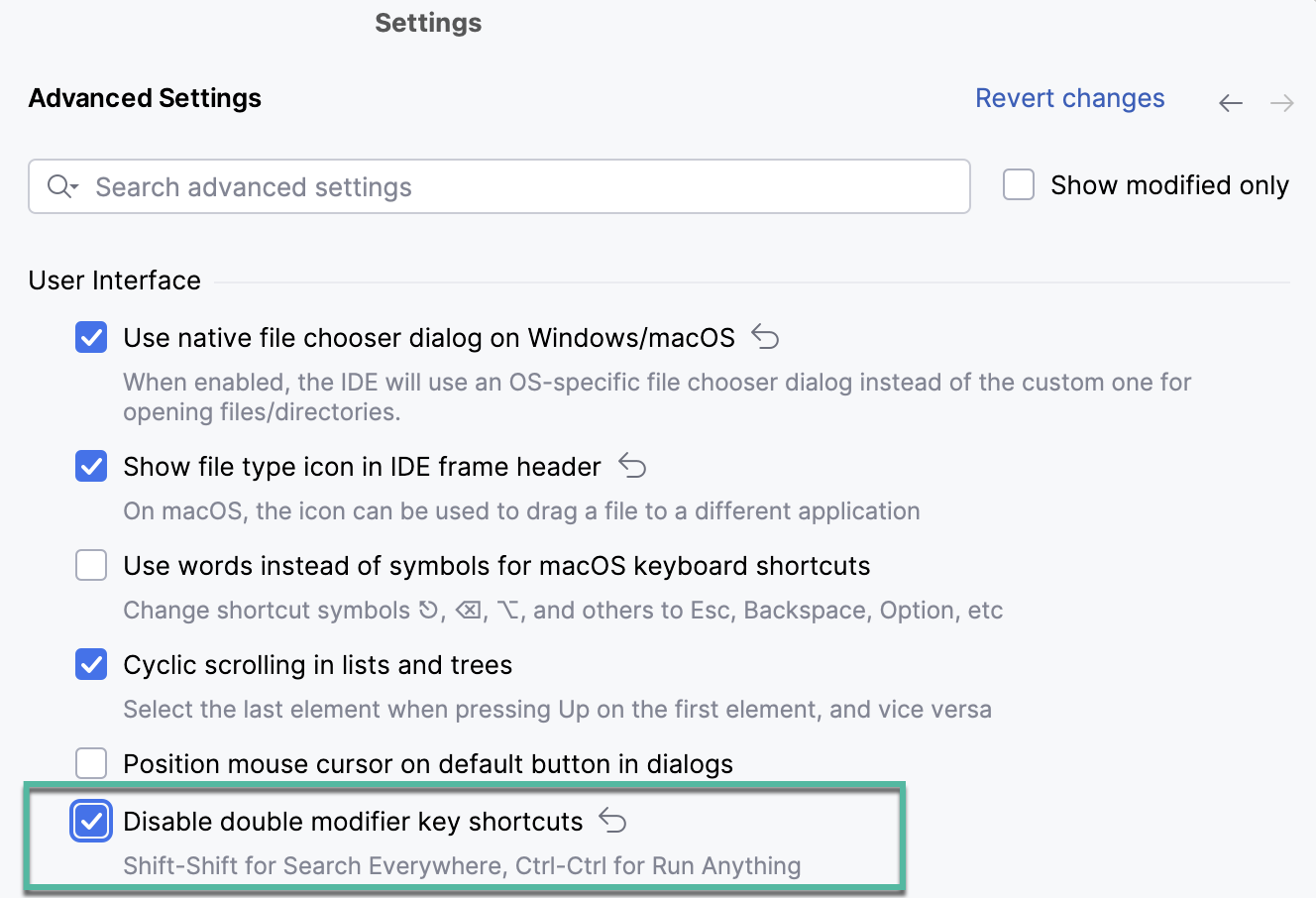Enable positioning mouse cursor on default button

(90, 763)
